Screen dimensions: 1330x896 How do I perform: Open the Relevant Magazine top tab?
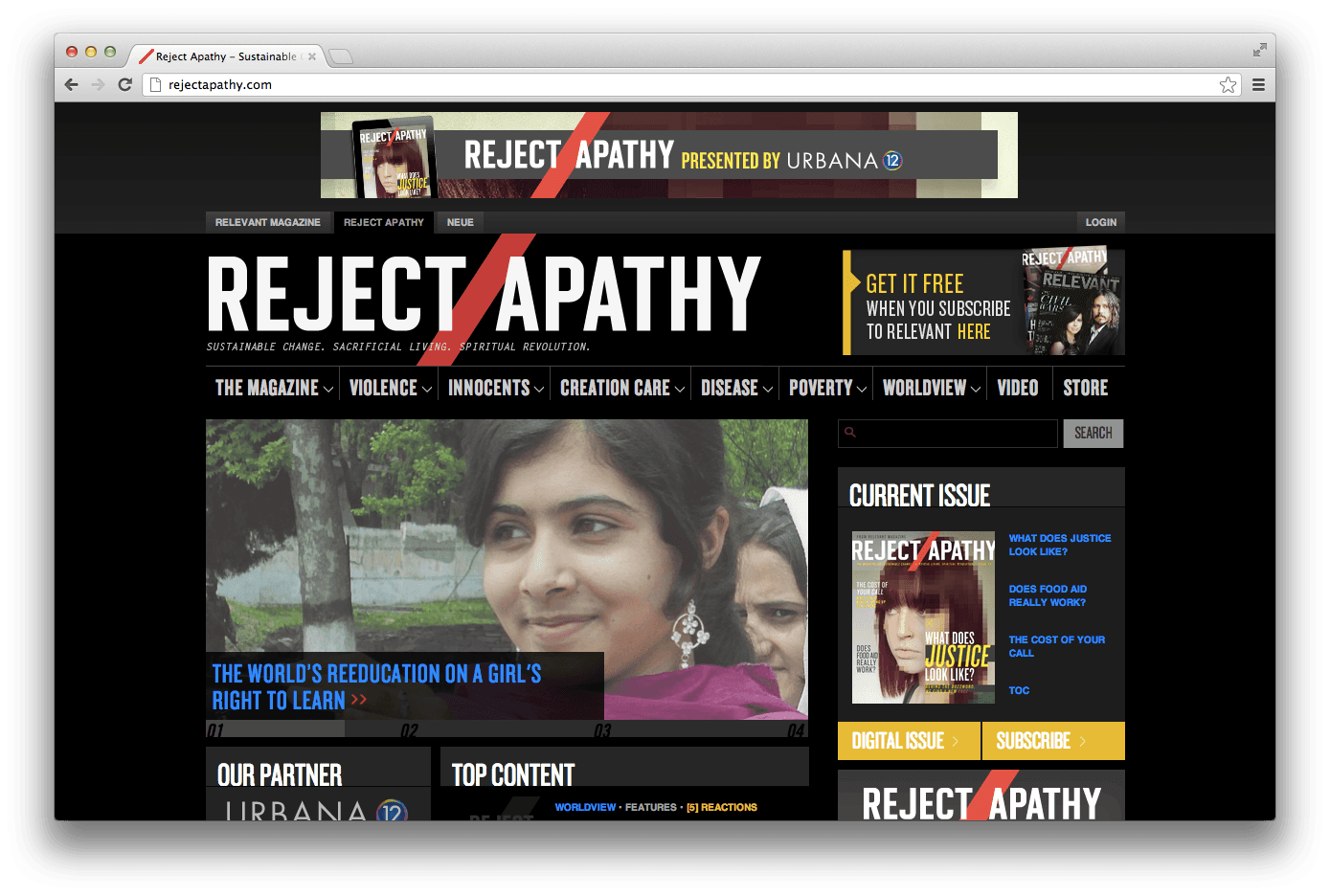268,222
